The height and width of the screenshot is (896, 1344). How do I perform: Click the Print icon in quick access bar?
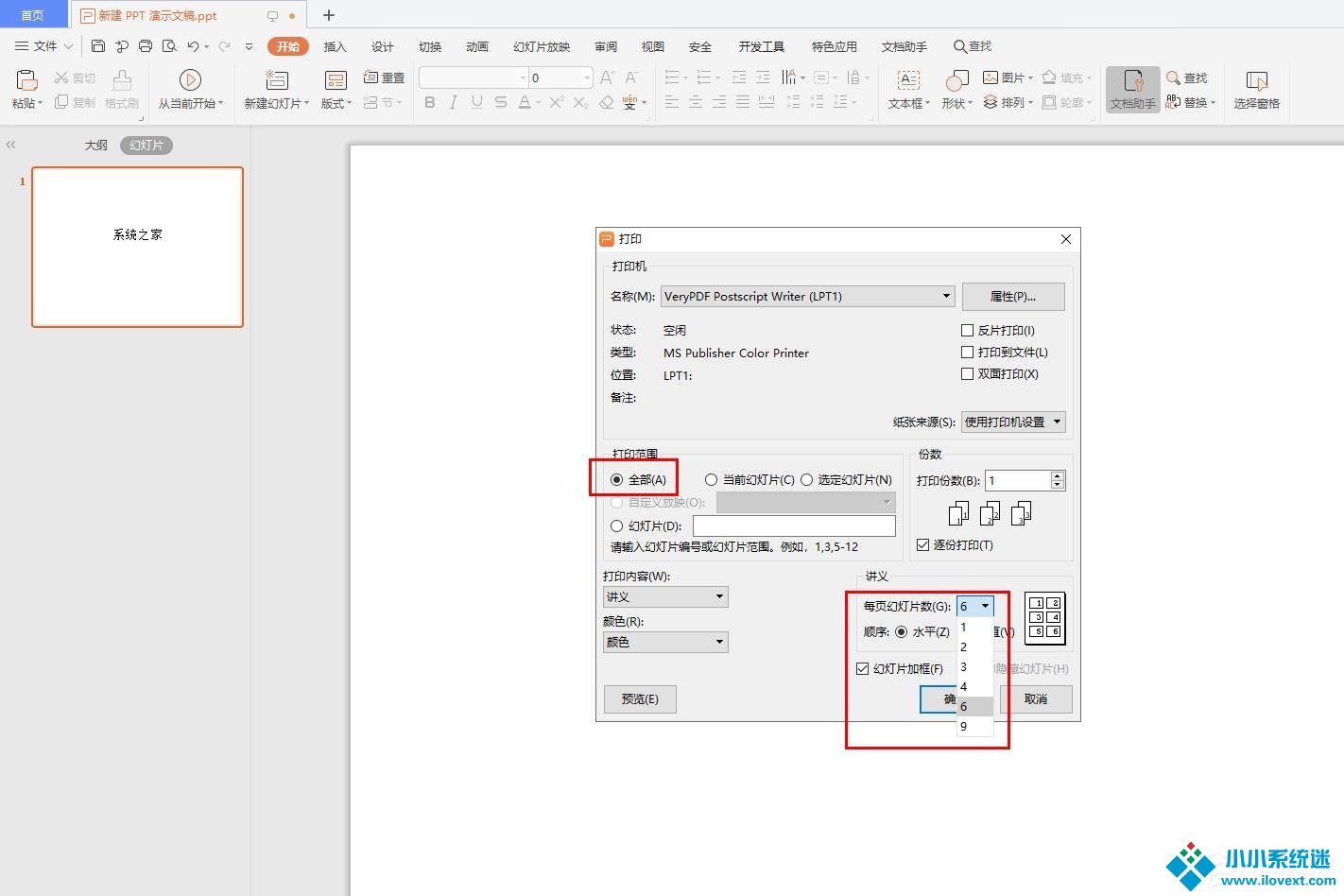[x=146, y=45]
